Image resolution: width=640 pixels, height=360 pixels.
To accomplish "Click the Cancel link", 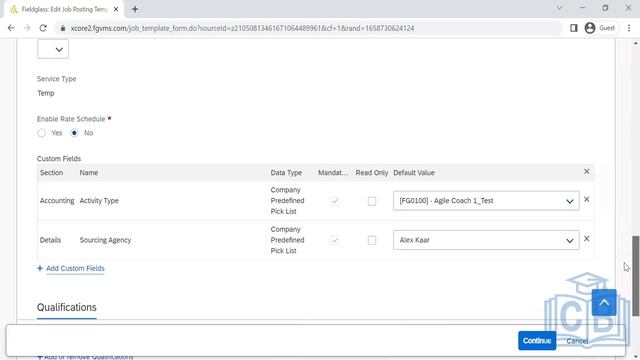I will (x=577, y=341).
